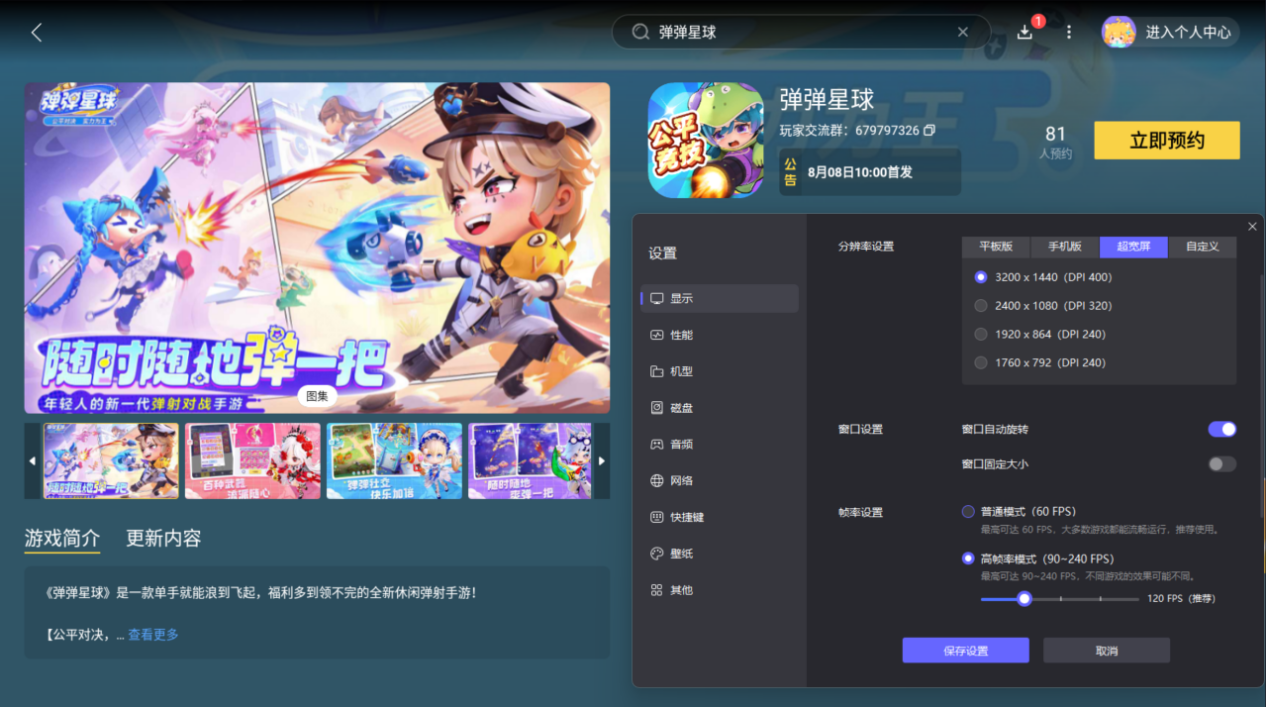The height and width of the screenshot is (707, 1266).
Task: Click 查看更多 link in description
Action: coord(153,635)
